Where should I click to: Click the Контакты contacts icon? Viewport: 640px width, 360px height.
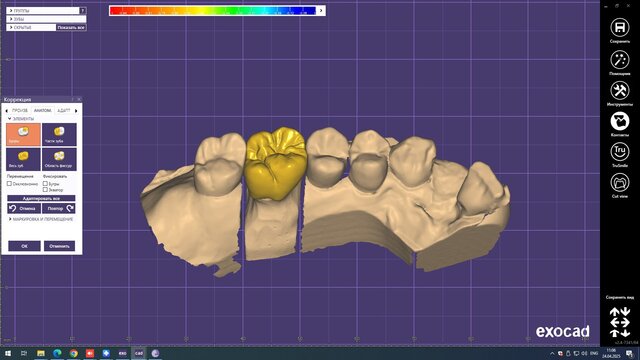pyautogui.click(x=620, y=121)
